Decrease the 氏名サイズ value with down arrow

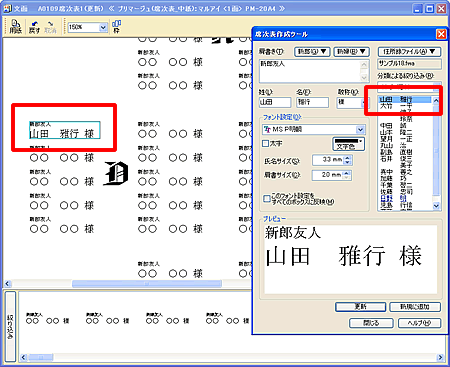347,162
